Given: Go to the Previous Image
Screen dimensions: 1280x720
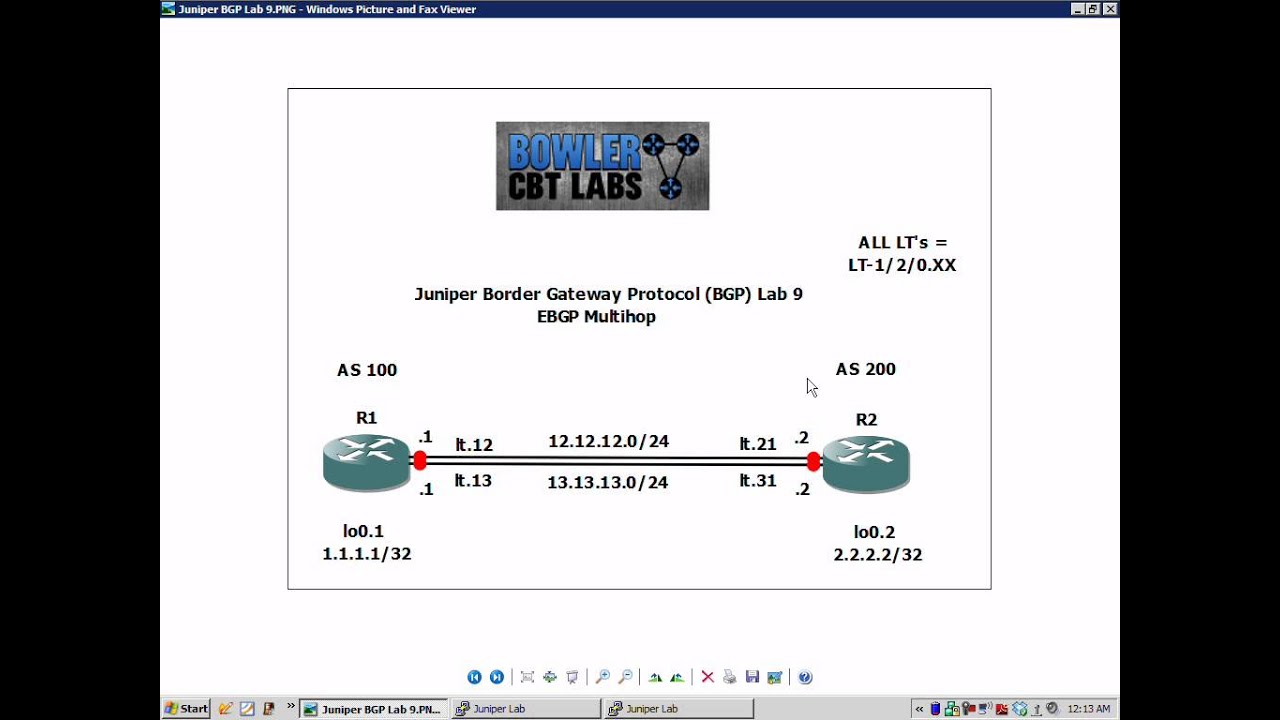Looking at the screenshot, I should (474, 677).
